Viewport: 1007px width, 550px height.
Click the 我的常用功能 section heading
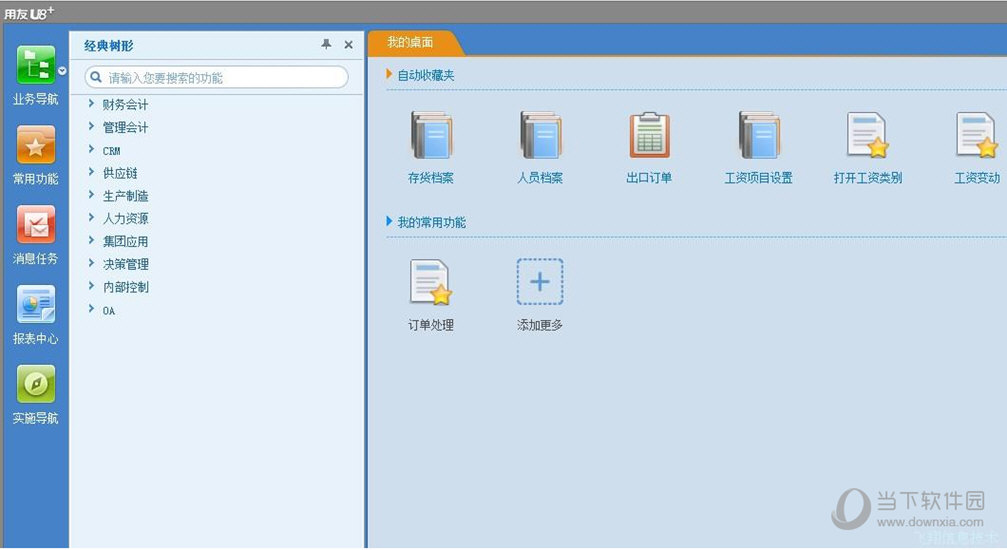coord(432,222)
